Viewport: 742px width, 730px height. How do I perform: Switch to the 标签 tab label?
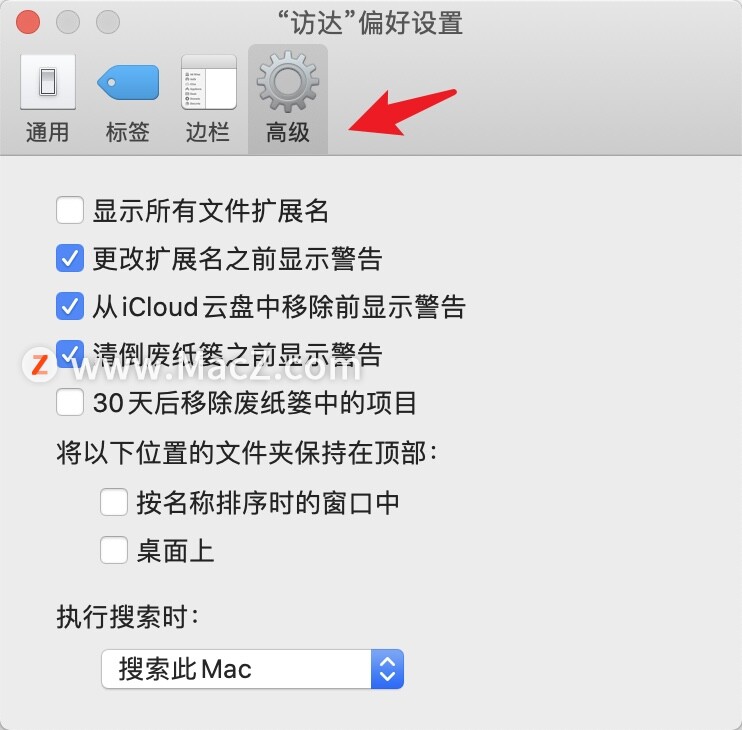[x=128, y=132]
